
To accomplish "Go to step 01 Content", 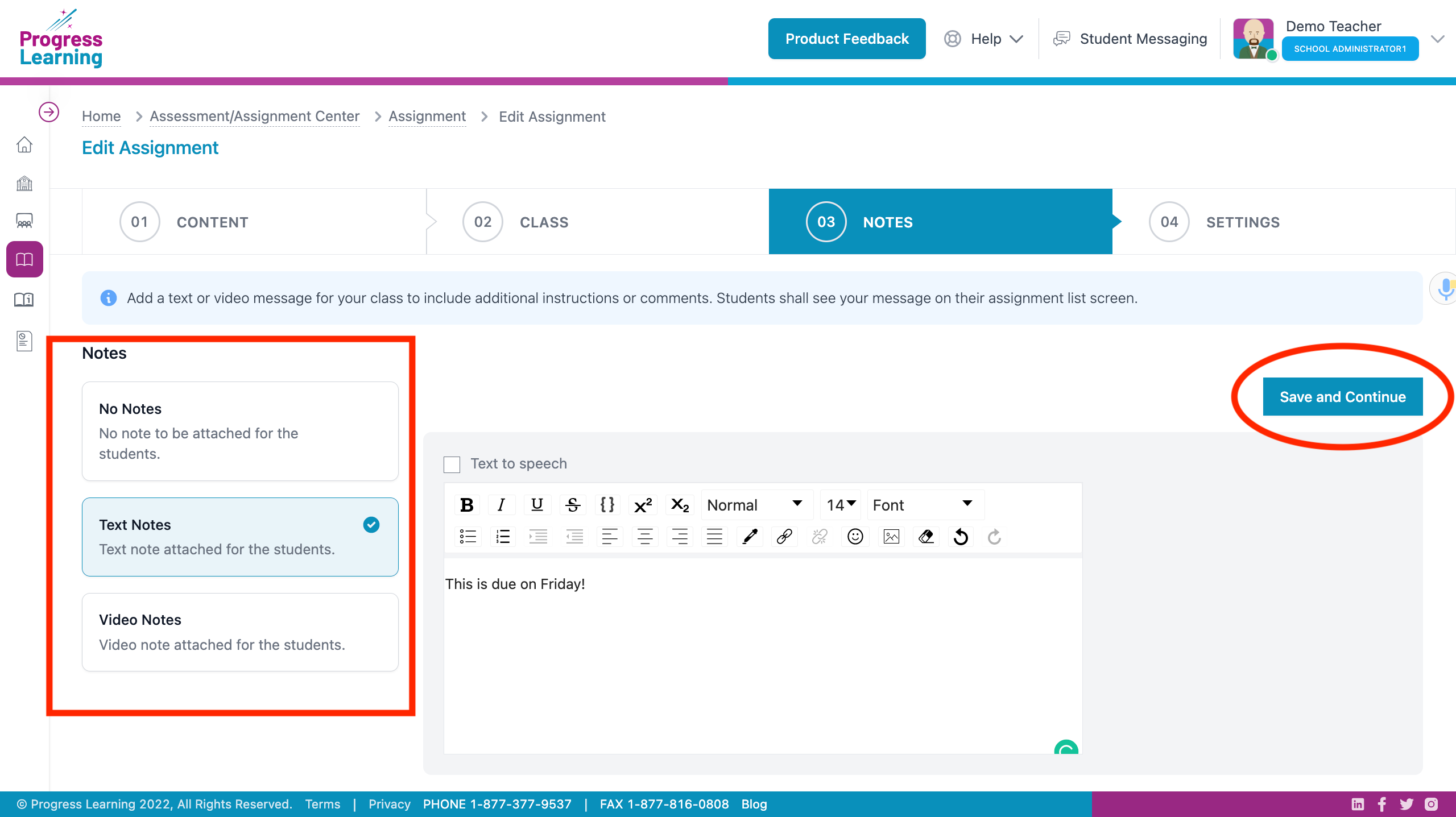I will [x=254, y=222].
